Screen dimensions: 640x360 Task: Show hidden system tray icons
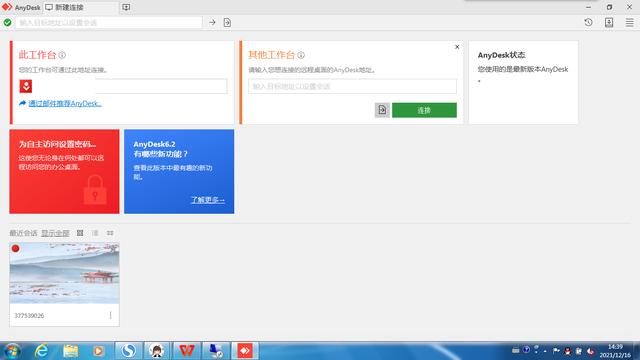tap(545, 351)
